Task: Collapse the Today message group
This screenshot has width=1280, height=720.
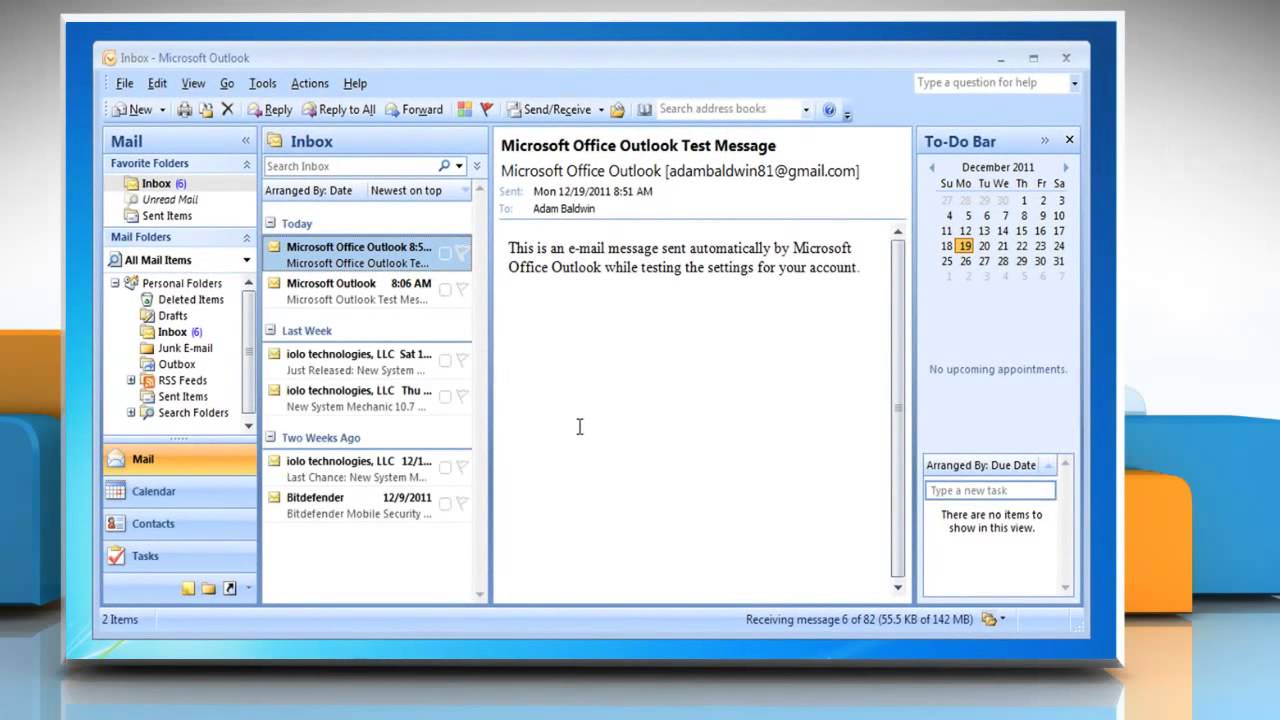Action: 270,224
